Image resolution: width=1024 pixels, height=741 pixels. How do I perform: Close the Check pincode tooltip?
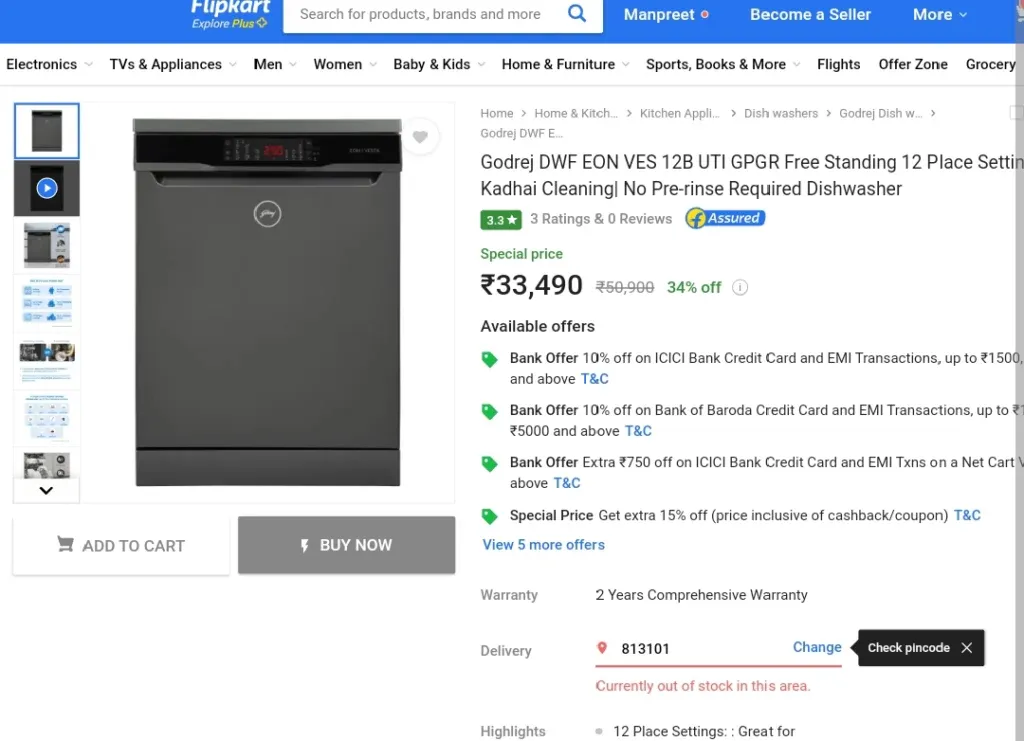(x=967, y=648)
